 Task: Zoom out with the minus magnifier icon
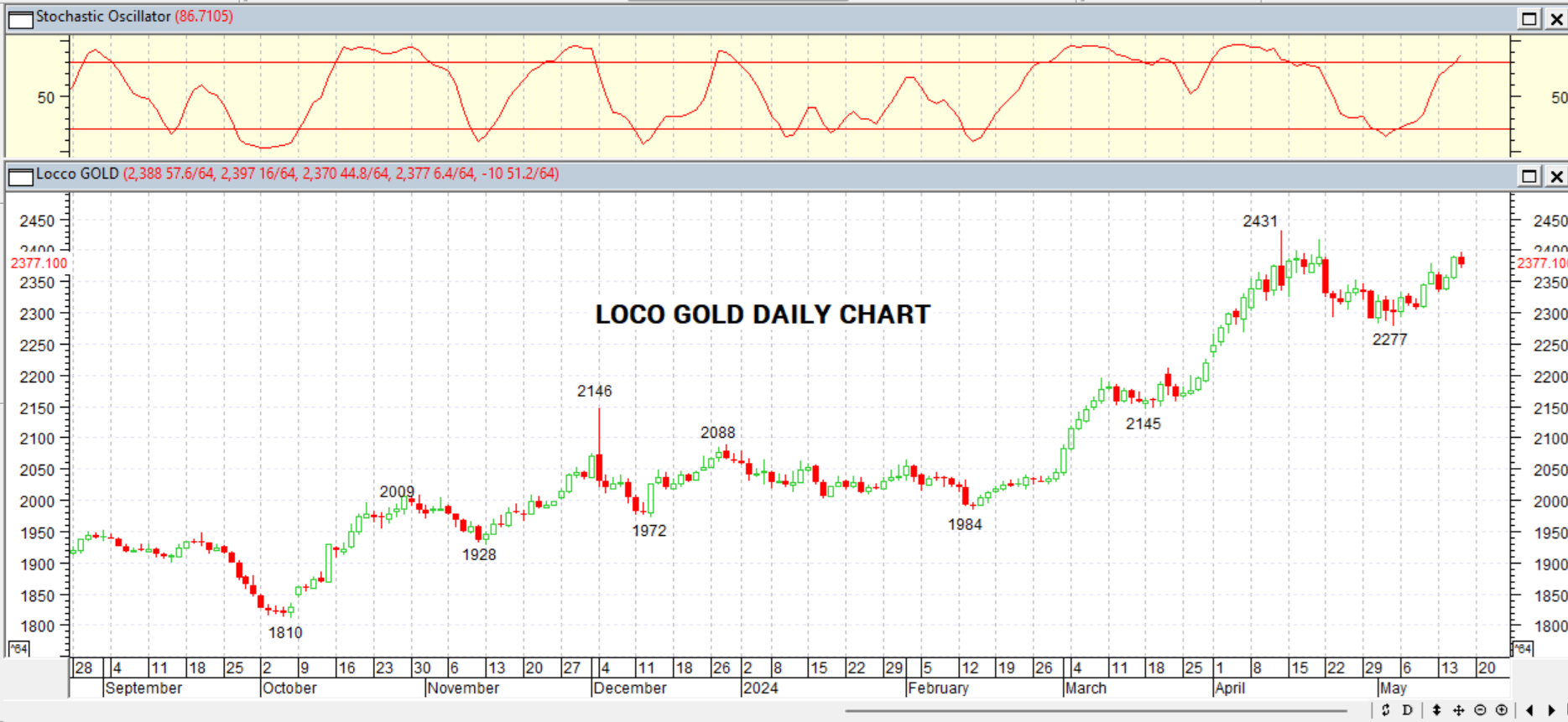[1481, 710]
